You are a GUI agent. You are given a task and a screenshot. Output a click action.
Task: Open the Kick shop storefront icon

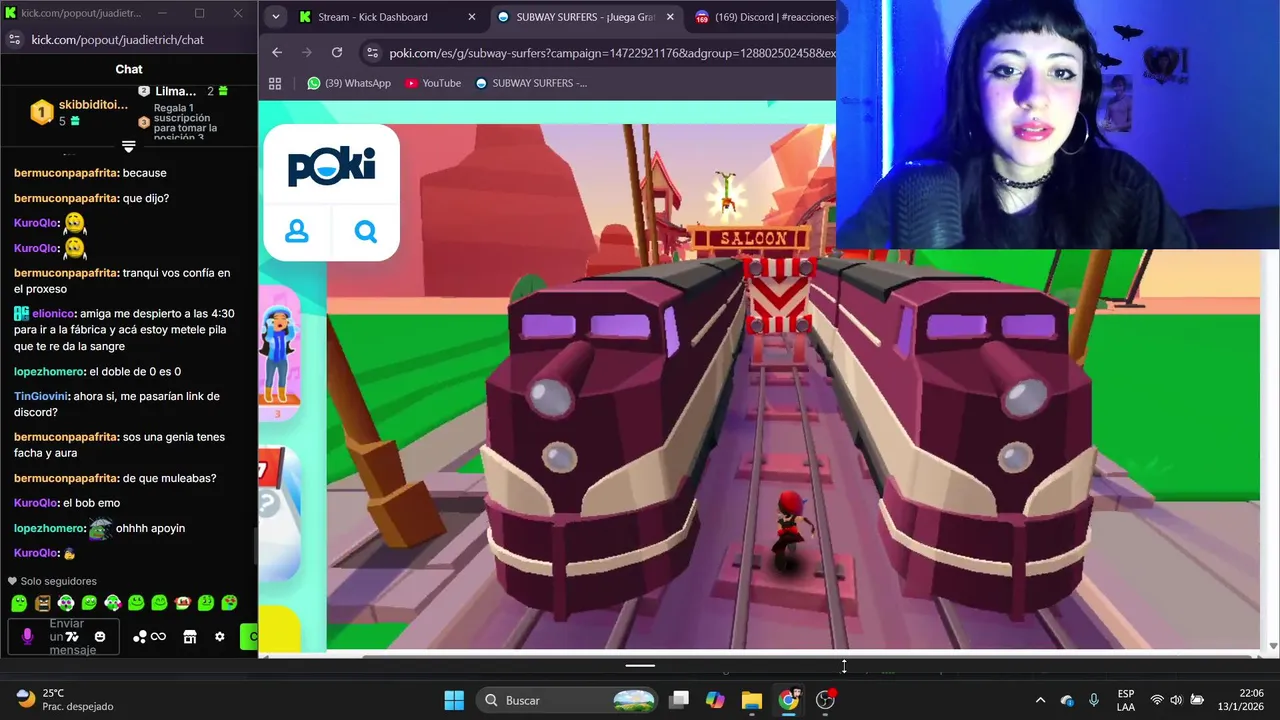190,637
